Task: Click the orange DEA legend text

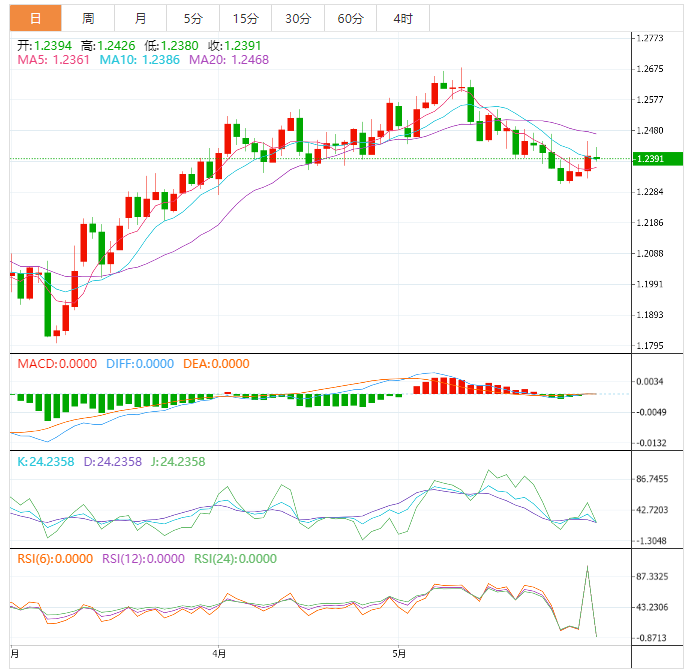Action: [x=216, y=364]
